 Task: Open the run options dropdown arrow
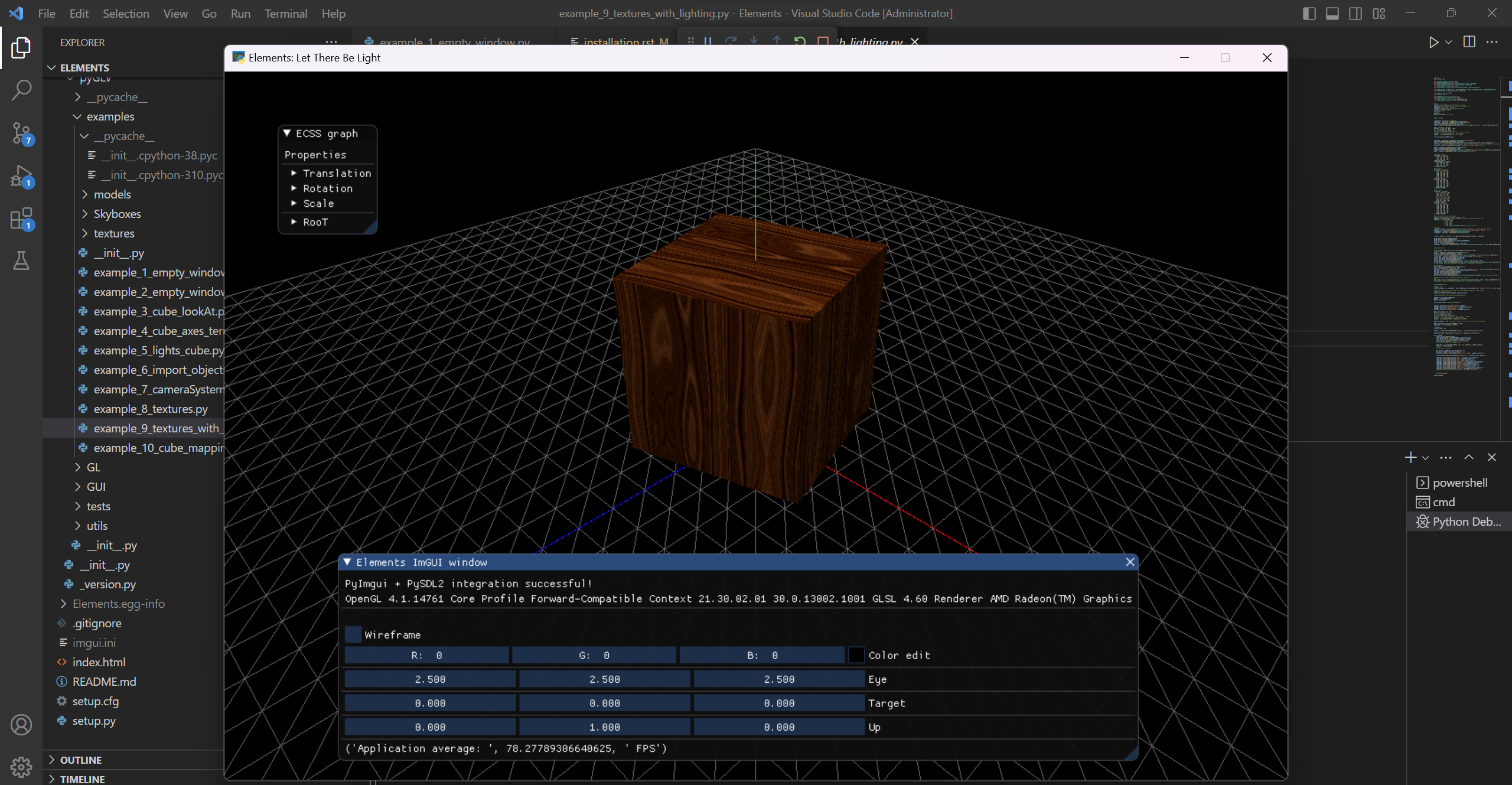[1448, 42]
